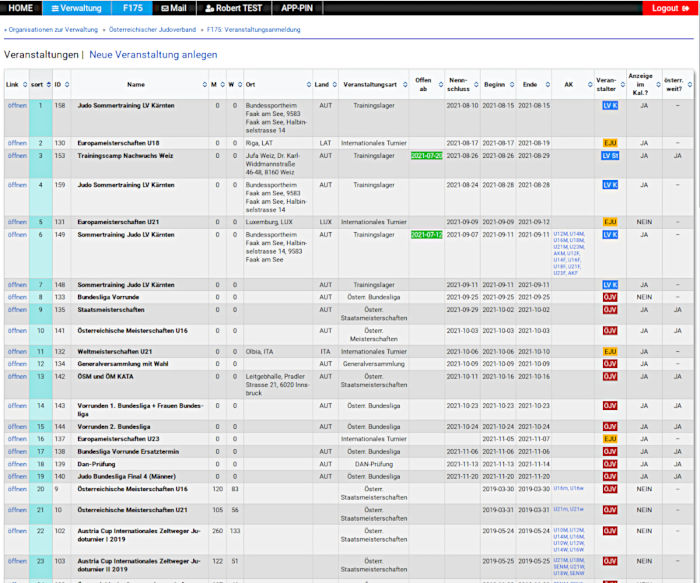Click logout arrow icon in red button
Image resolution: width=700 pixels, height=583 pixels.
pyautogui.click(x=685, y=8)
